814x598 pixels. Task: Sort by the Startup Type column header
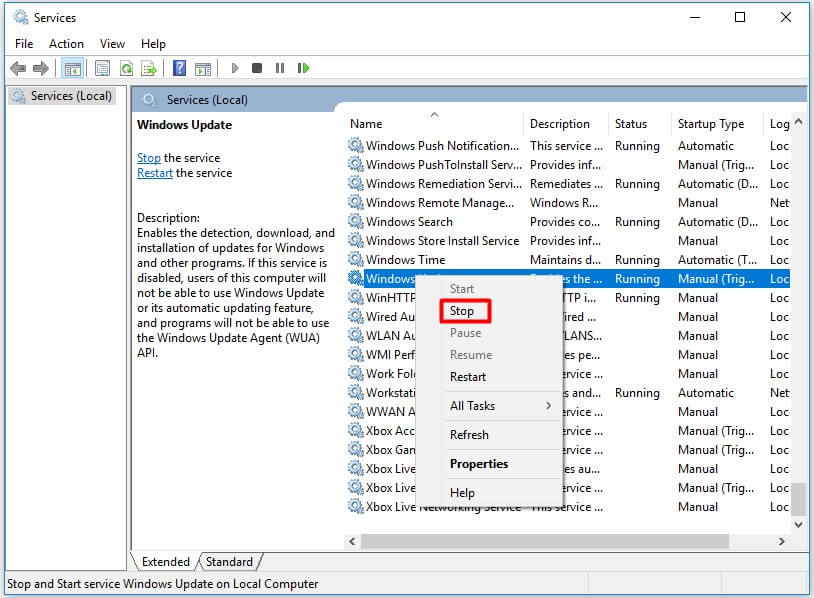pyautogui.click(x=716, y=124)
